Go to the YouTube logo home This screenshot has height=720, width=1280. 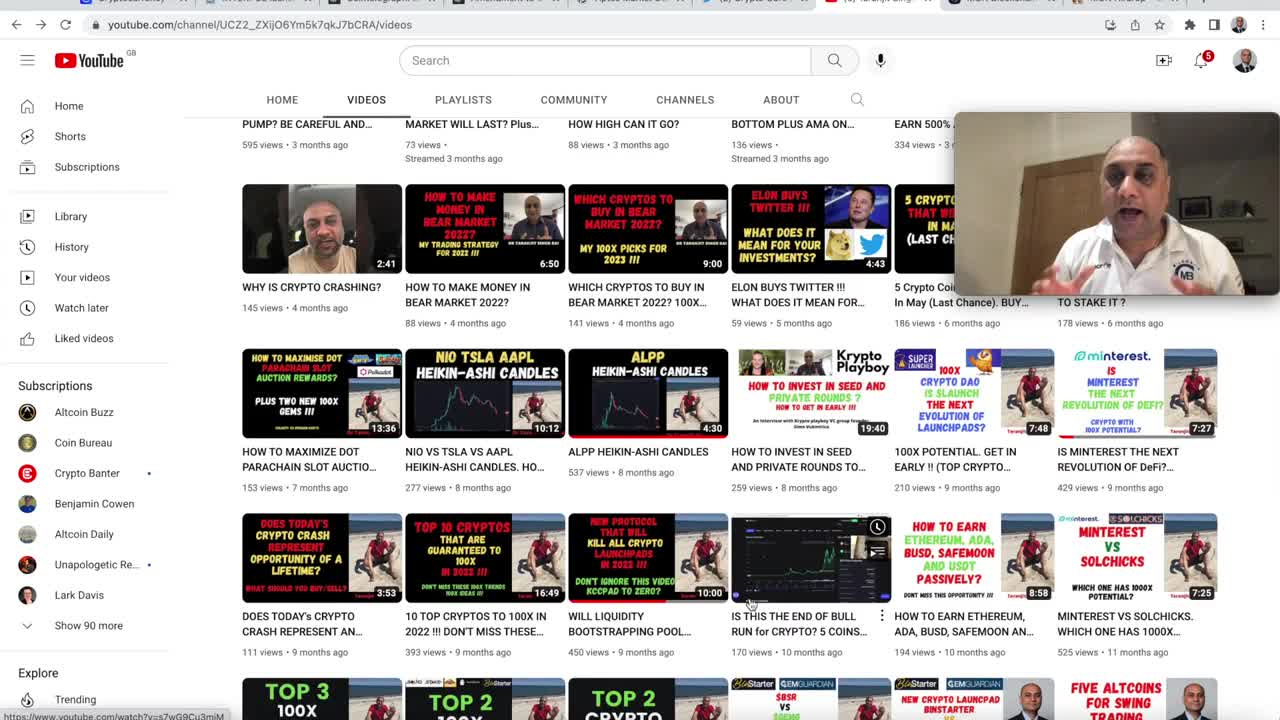(x=90, y=60)
